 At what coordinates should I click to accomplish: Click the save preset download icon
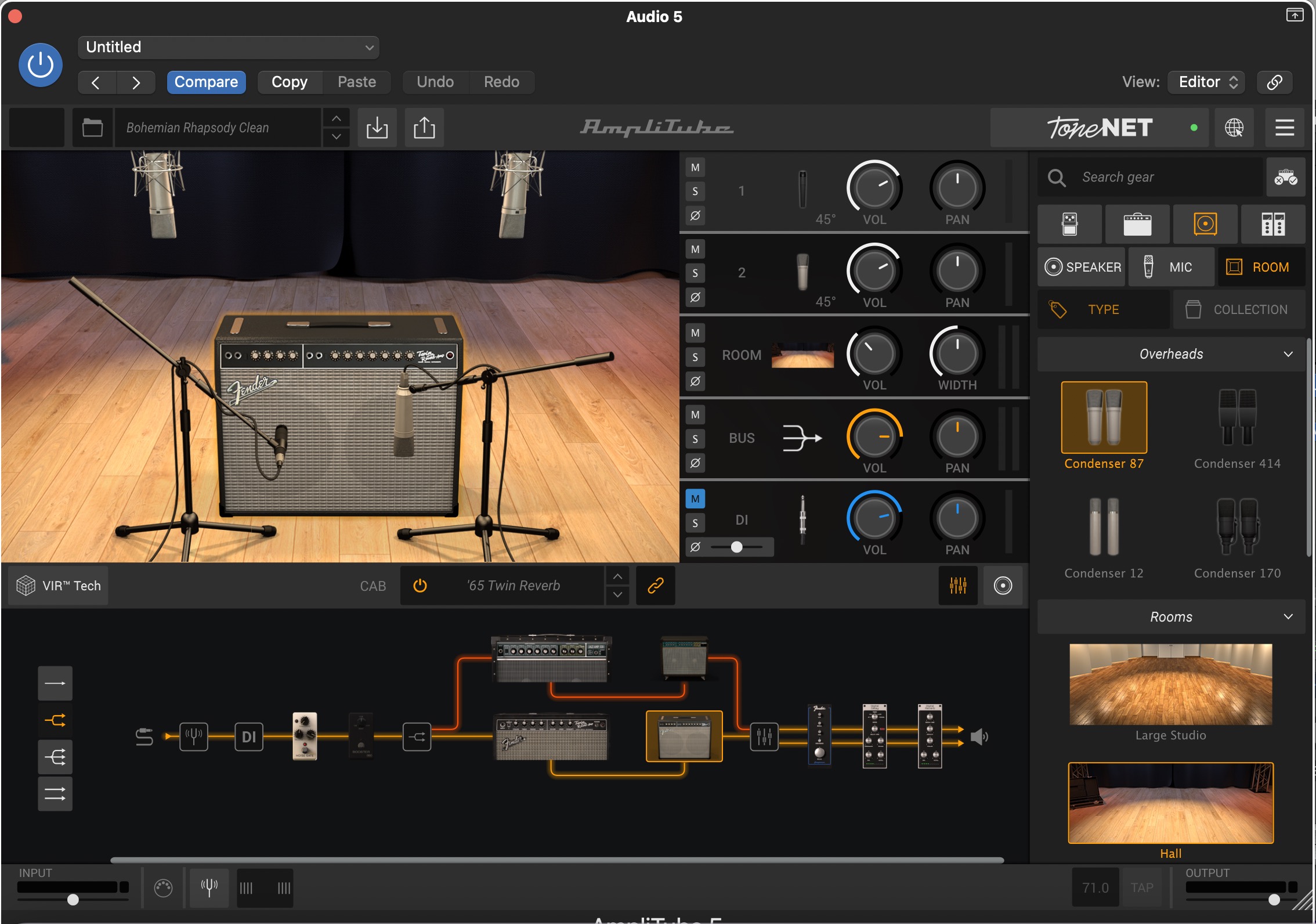tap(377, 128)
